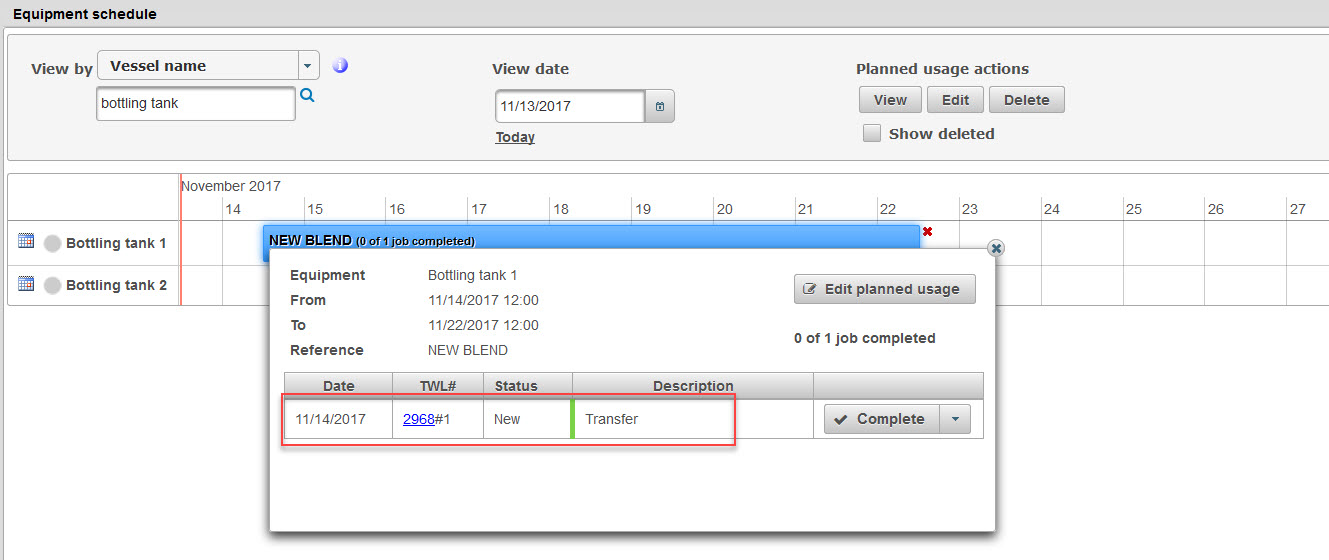Image resolution: width=1329 pixels, height=560 pixels.
Task: Select the NEW BLEND timeline bar
Action: tap(591, 240)
